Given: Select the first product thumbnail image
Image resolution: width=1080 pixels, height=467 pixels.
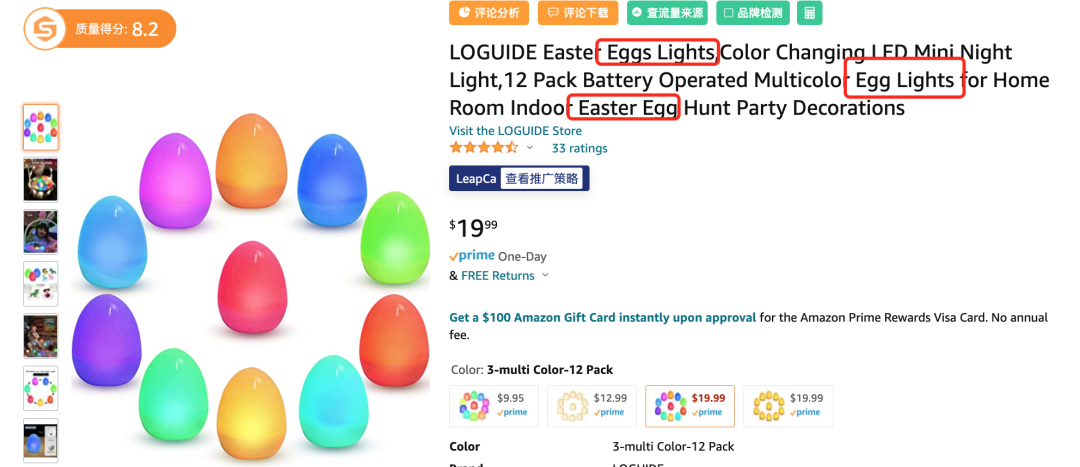Looking at the screenshot, I should [41, 127].
